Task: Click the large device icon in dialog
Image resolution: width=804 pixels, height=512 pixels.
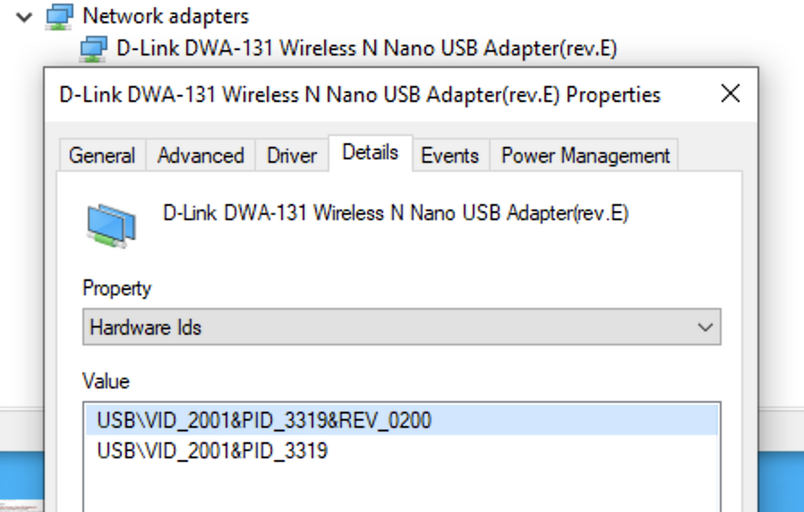Action: click(x=111, y=226)
